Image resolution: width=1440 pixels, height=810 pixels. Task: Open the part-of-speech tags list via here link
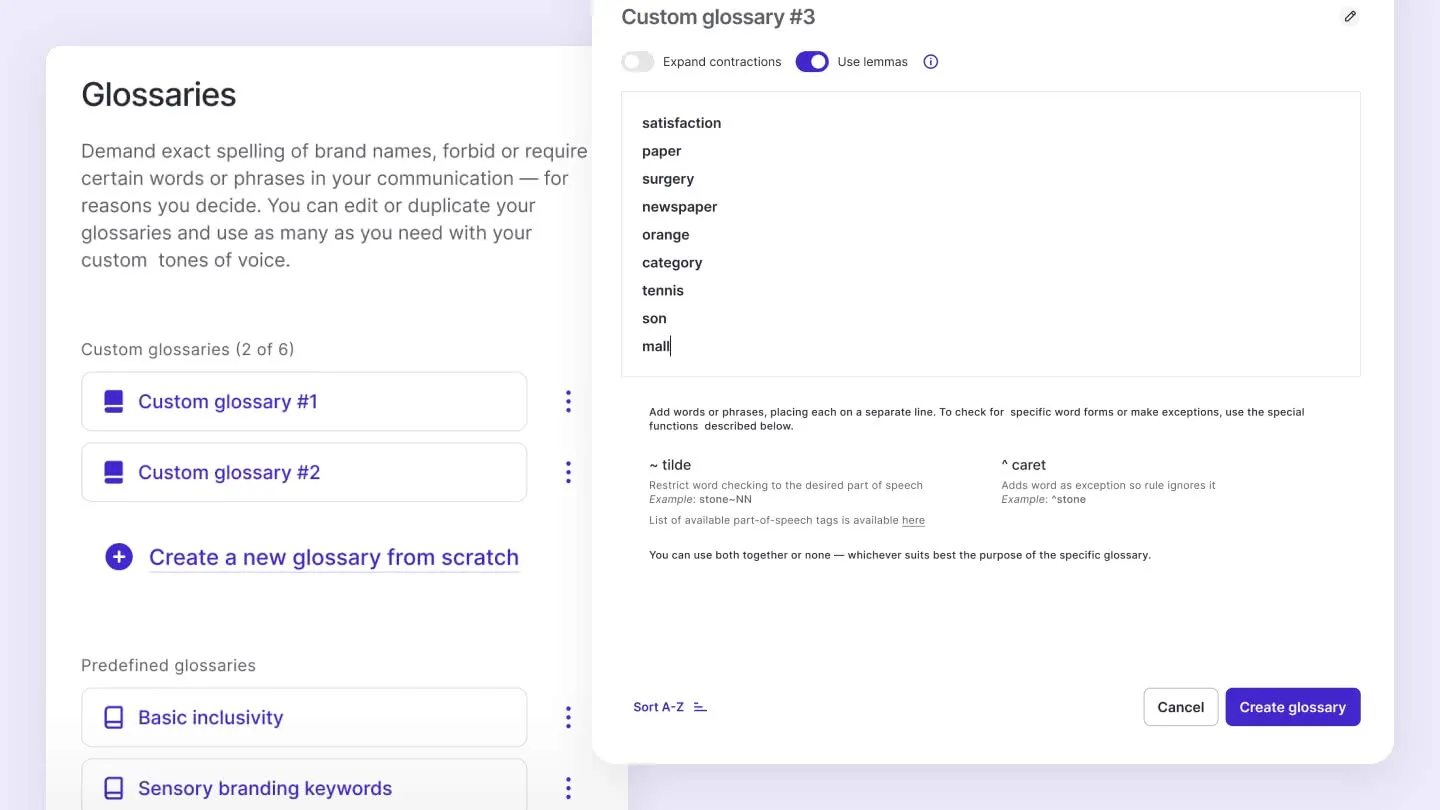pos(913,520)
